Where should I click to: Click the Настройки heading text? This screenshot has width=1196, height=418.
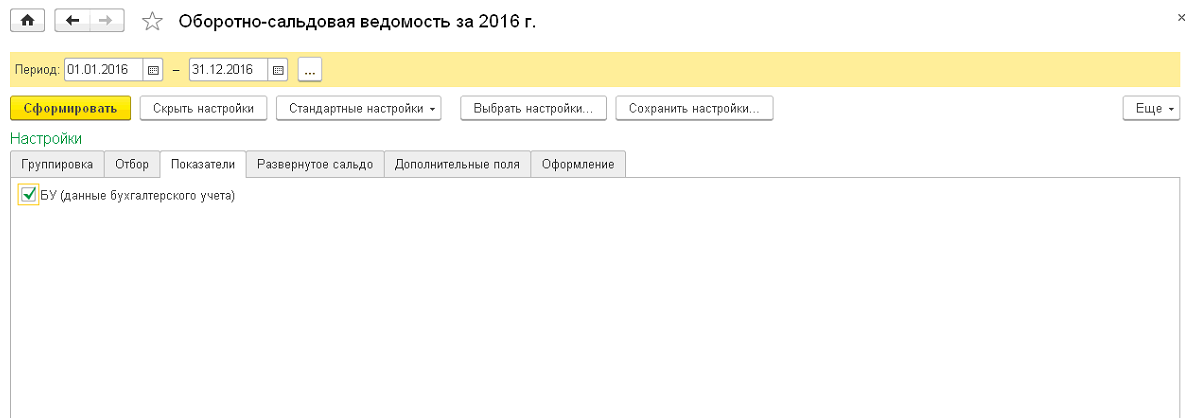tap(46, 138)
